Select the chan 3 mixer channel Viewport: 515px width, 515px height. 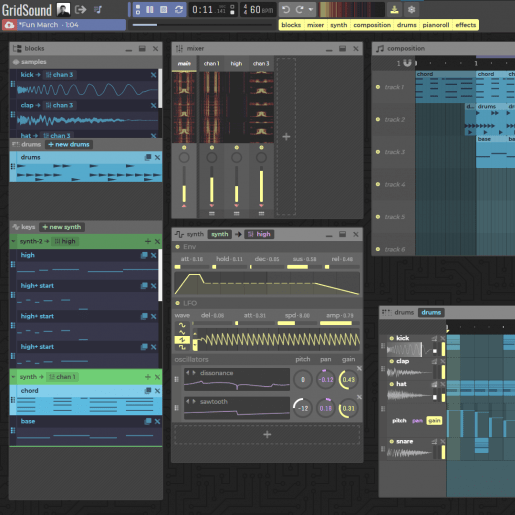[x=261, y=64]
